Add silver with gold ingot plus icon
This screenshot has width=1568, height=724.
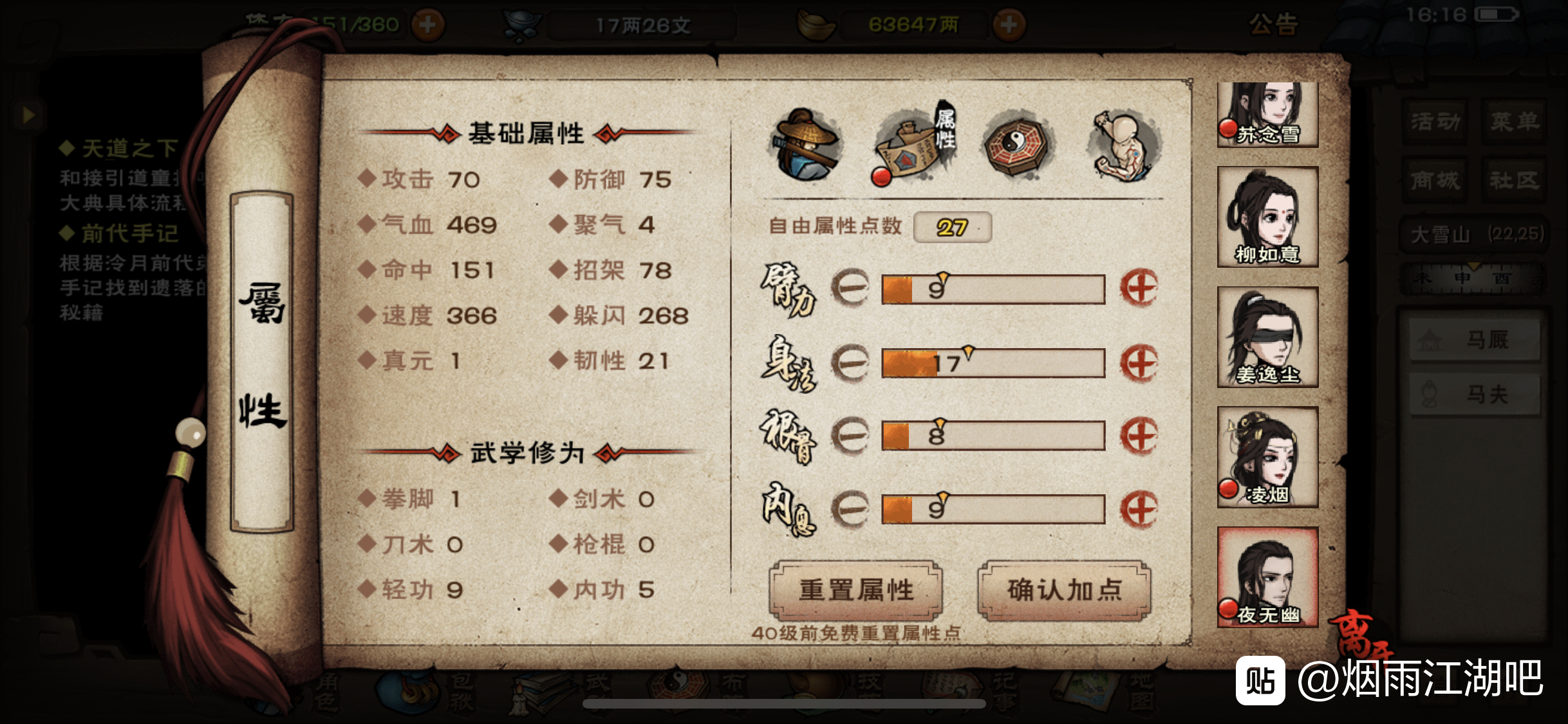(x=1009, y=25)
